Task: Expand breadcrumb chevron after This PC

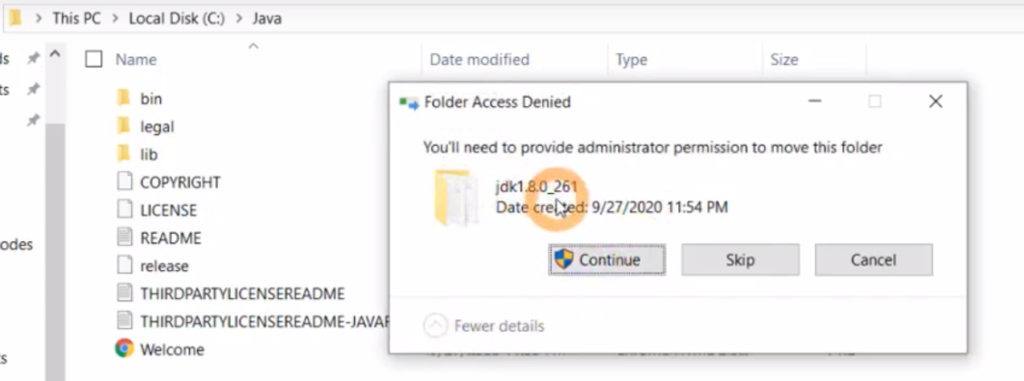Action: [x=115, y=18]
